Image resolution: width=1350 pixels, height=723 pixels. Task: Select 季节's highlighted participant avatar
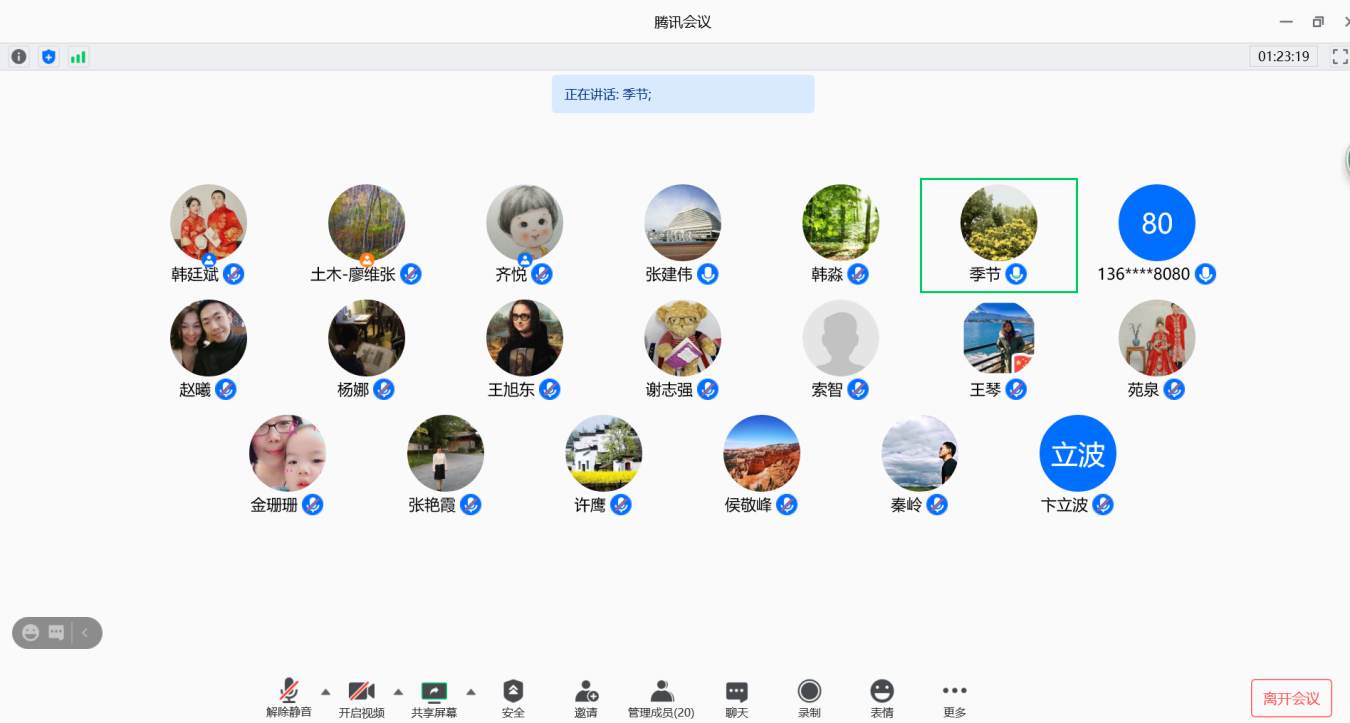tap(998, 223)
